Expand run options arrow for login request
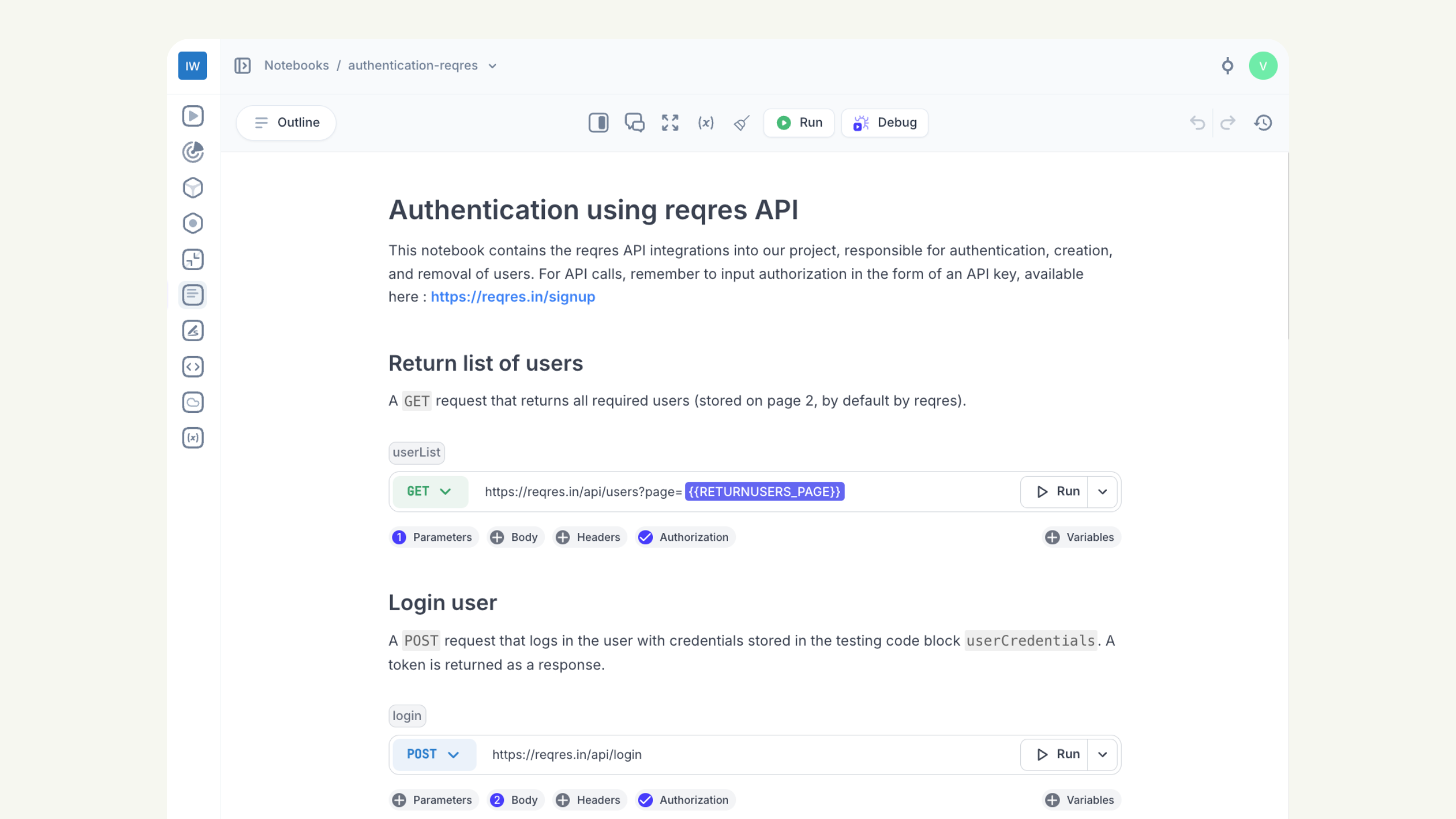This screenshot has width=1456, height=819. tap(1102, 754)
